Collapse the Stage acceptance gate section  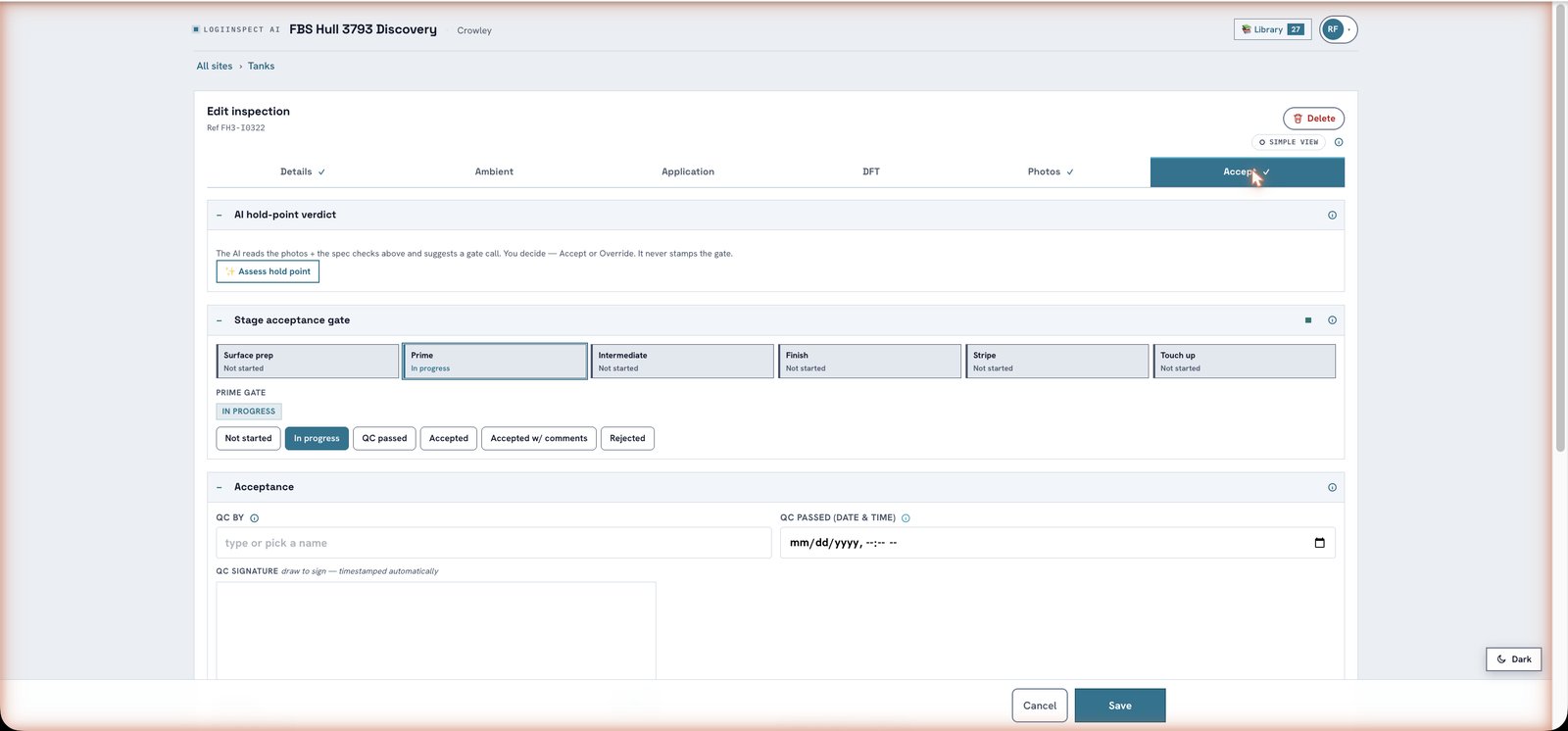point(220,320)
